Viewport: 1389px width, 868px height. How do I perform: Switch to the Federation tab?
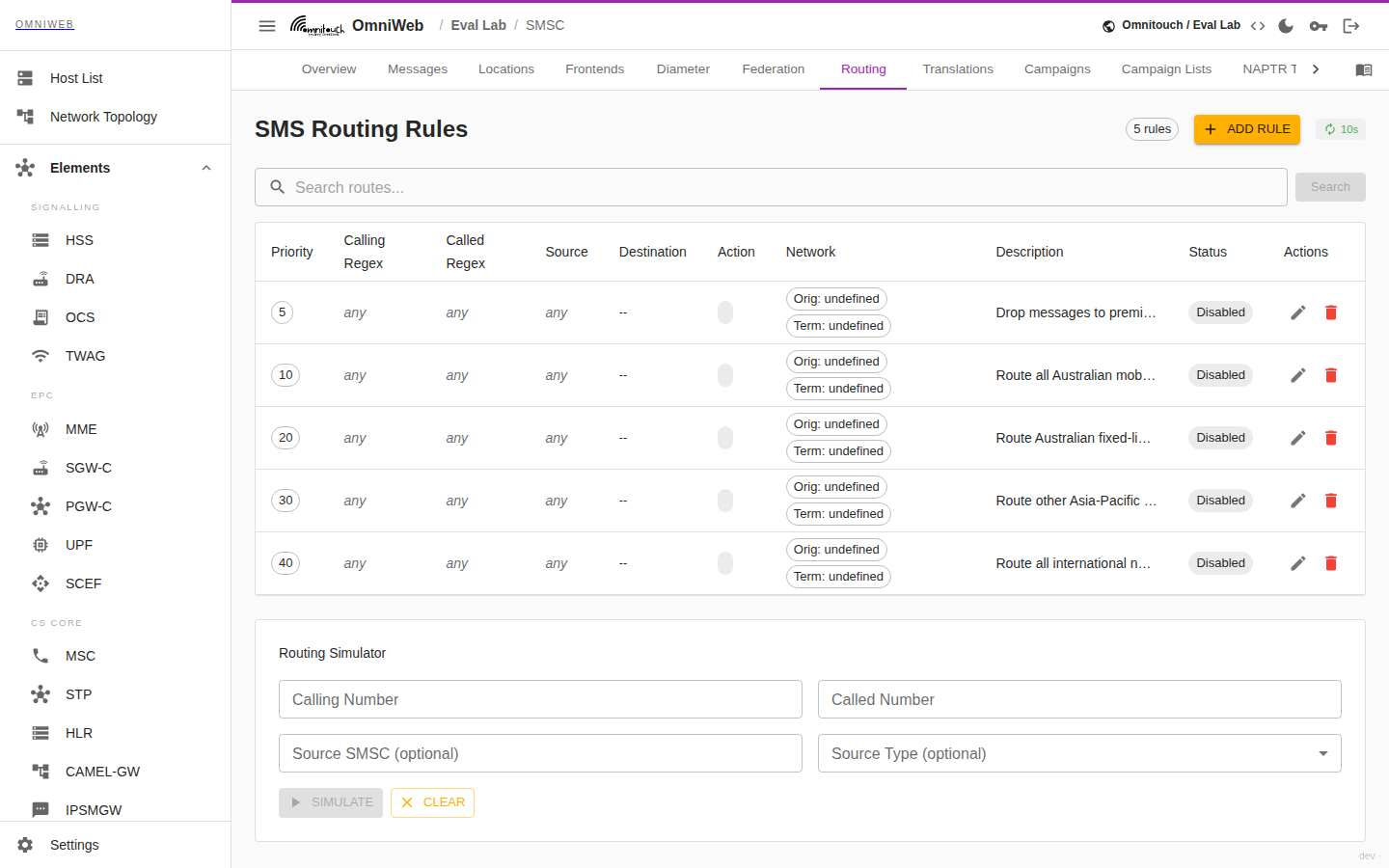click(x=774, y=69)
